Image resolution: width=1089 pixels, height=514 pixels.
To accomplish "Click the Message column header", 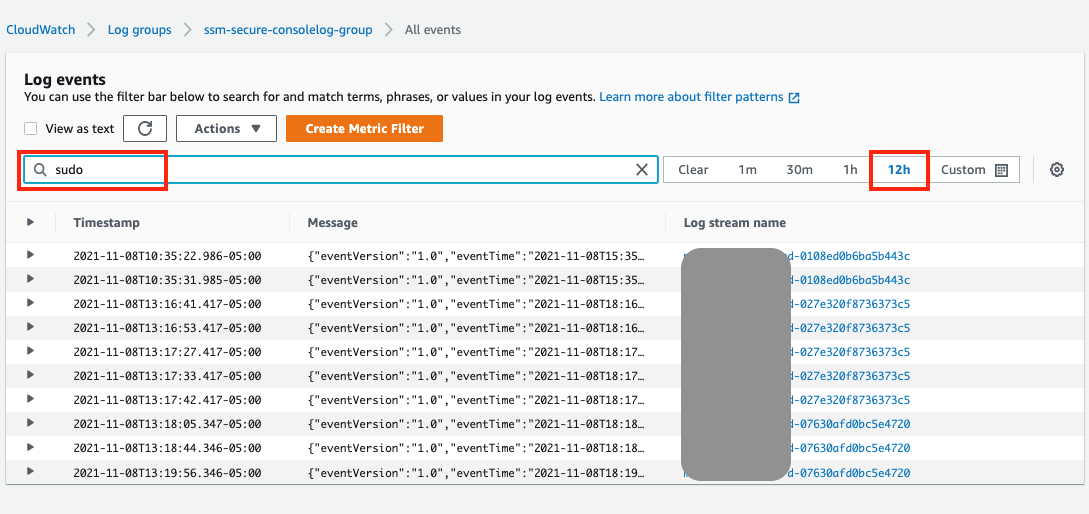I will [x=333, y=223].
